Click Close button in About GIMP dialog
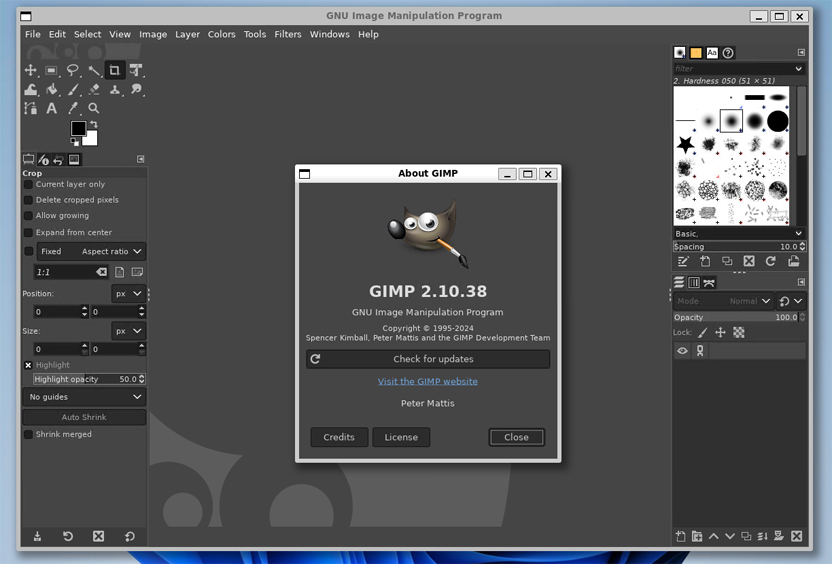The image size is (832, 564). pos(516,437)
